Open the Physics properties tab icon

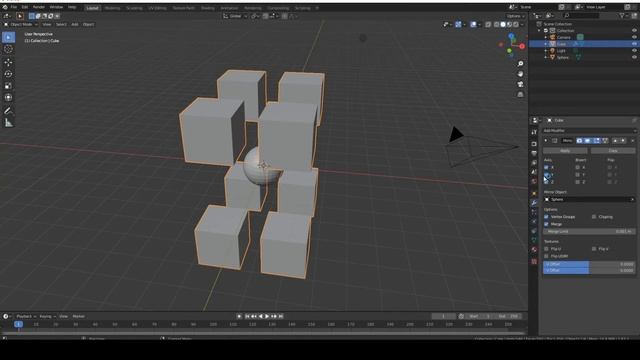pos(534,222)
